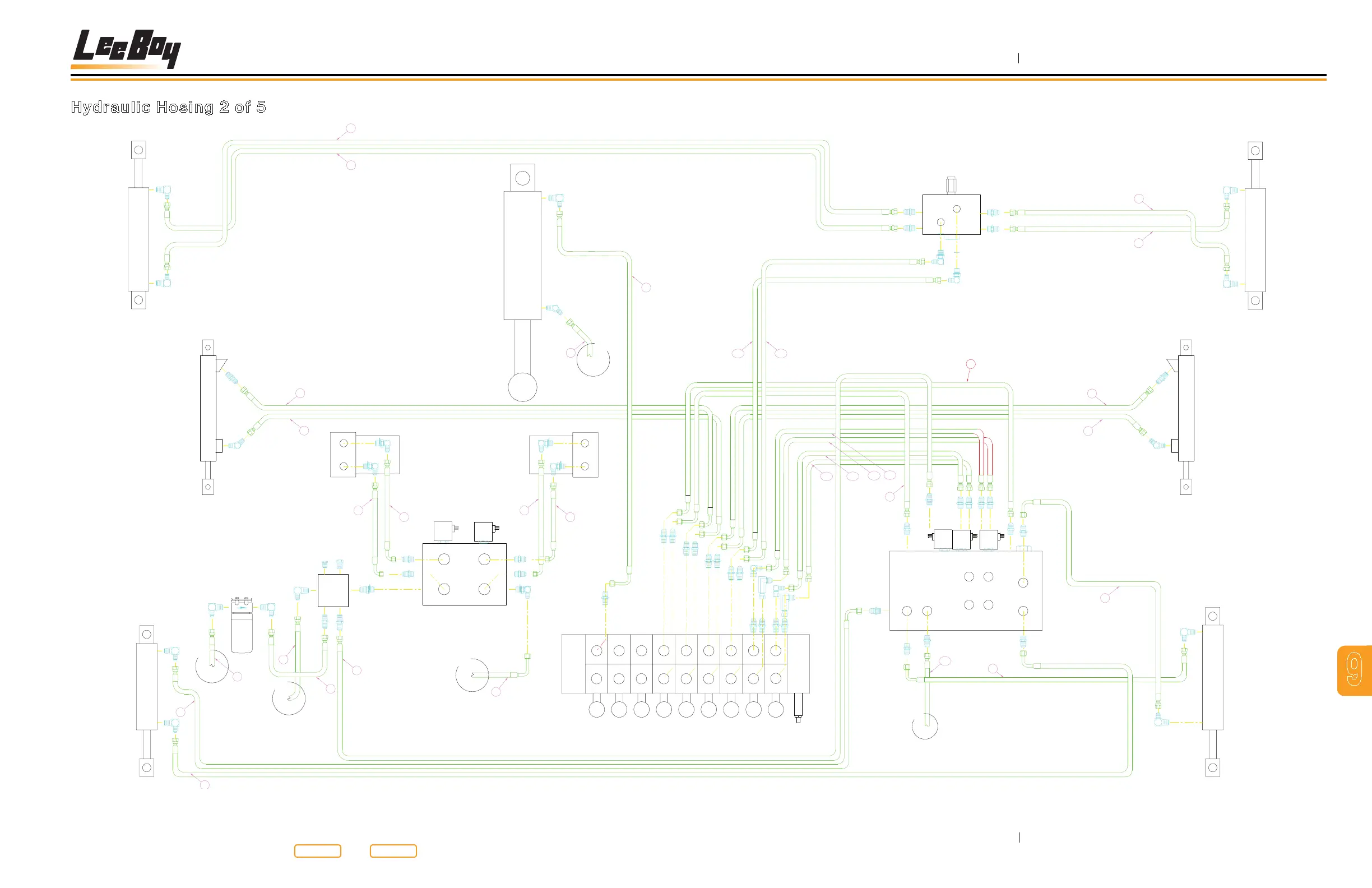Click the two-port valve block at upper right
The height and width of the screenshot is (888, 1372).
pos(951,215)
